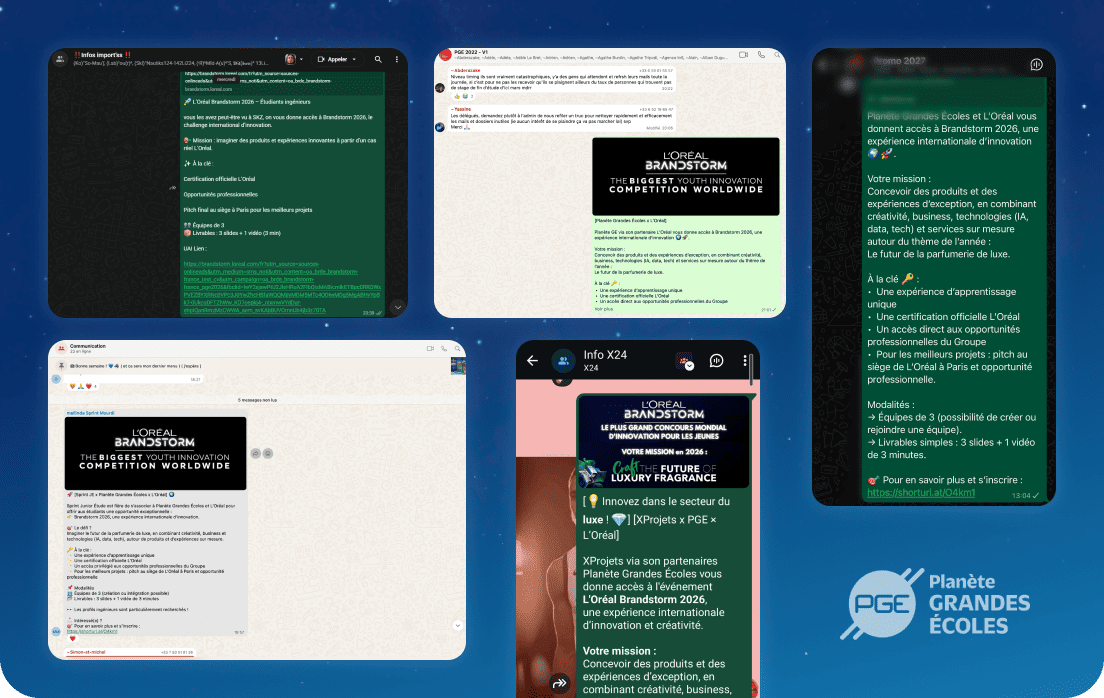The image size is (1104, 698).
Task: Open PGE 2022 - V1 group avatar
Action: coord(444,55)
